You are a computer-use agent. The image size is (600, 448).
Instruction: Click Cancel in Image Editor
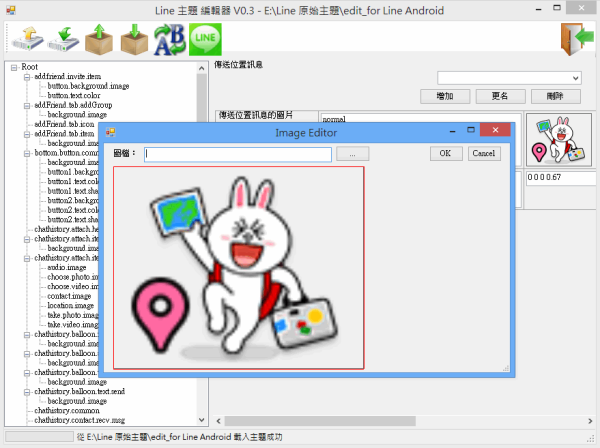tap(484, 153)
